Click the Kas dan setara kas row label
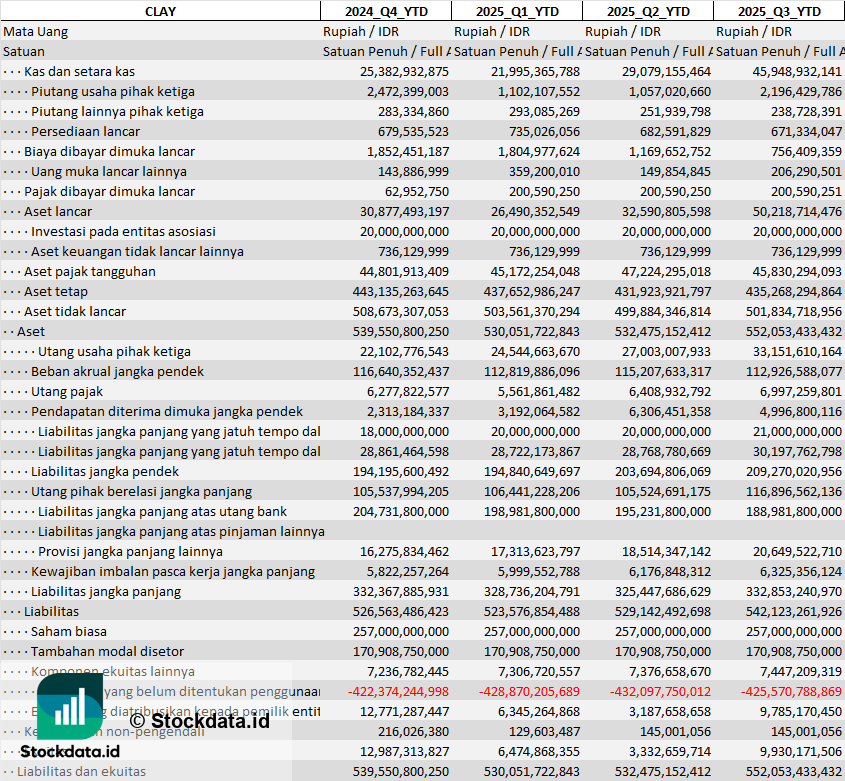This screenshot has width=845, height=781. click(79, 71)
